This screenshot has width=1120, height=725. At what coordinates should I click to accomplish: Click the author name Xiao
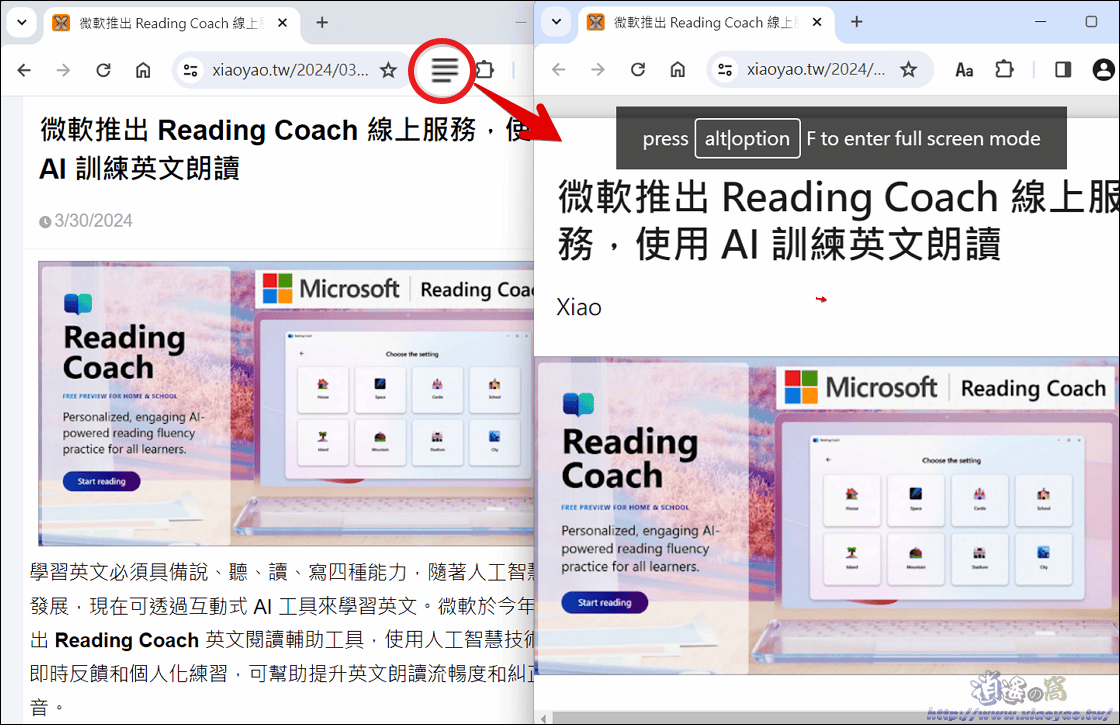click(x=579, y=308)
